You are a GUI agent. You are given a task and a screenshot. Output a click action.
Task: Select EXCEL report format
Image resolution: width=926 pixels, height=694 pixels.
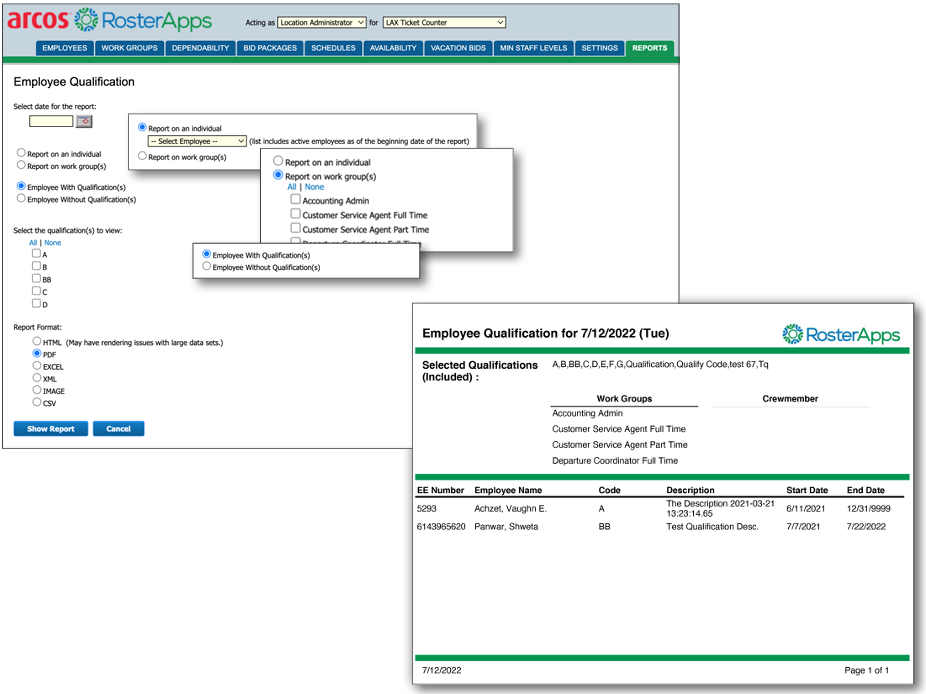tap(37, 366)
